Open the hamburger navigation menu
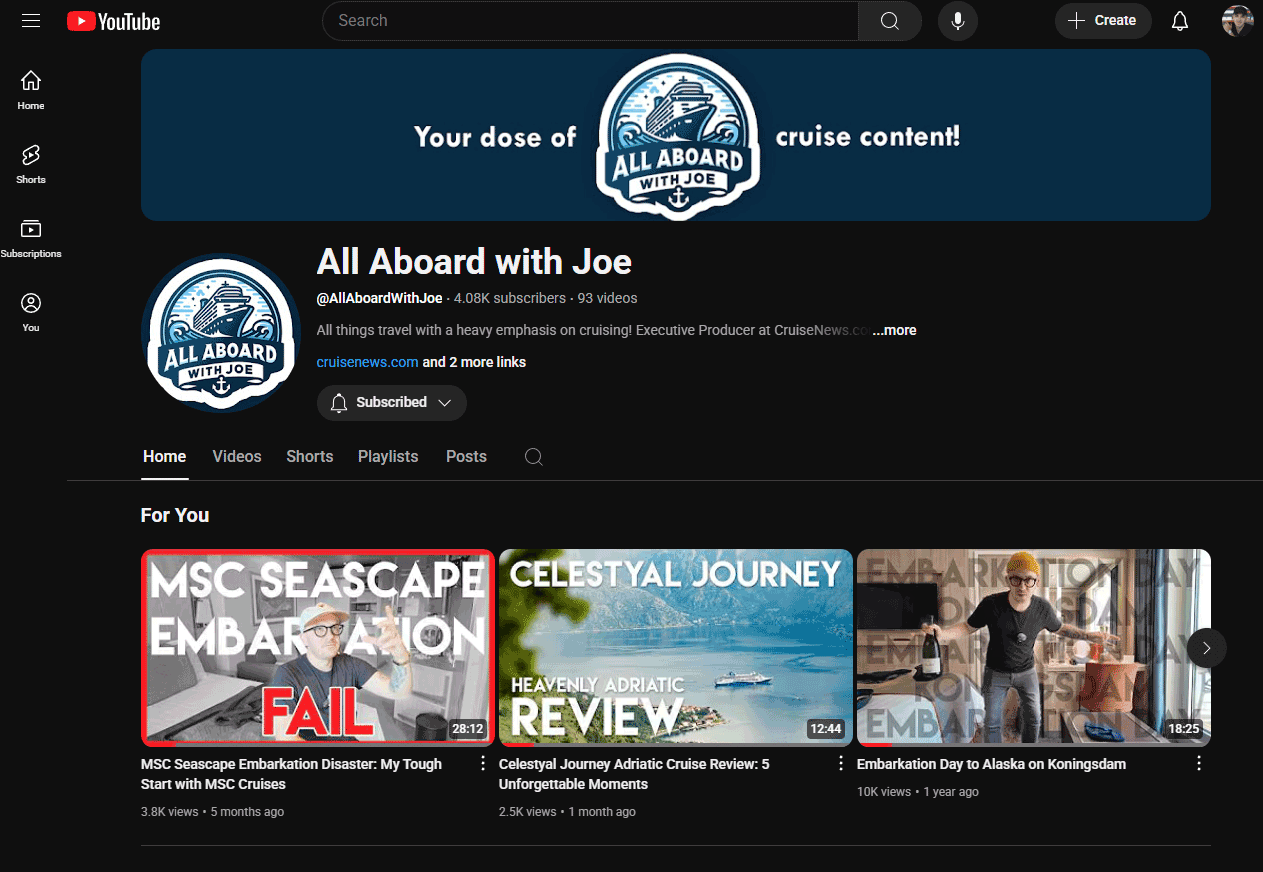1263x872 pixels. click(x=30, y=20)
